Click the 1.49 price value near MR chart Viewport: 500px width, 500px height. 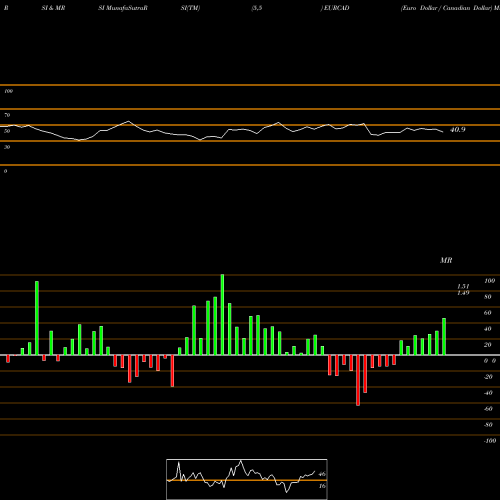coord(463,293)
